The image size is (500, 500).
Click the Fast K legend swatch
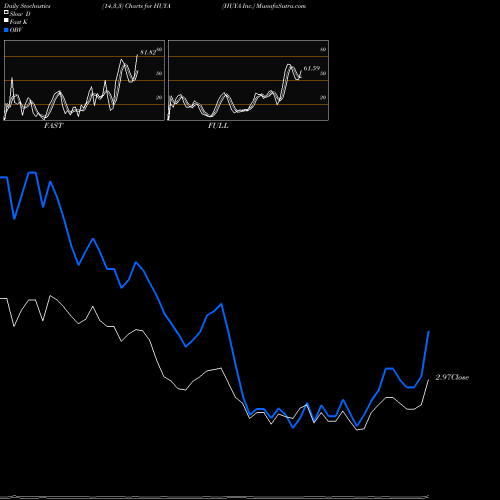pos(6,21)
